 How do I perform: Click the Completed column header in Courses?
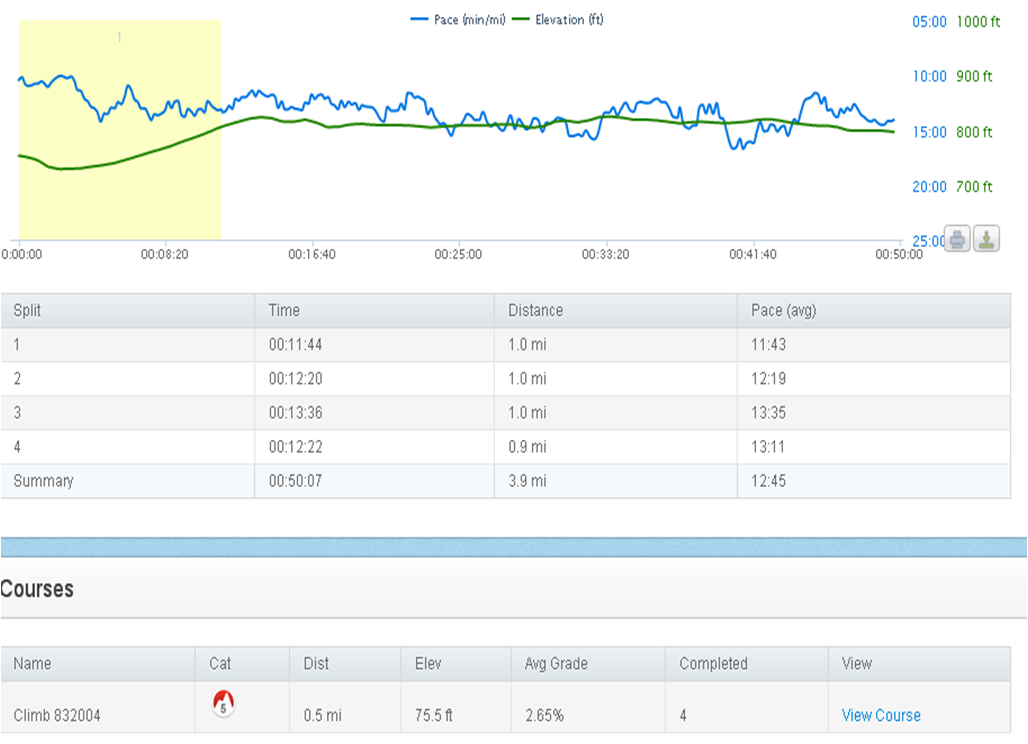point(713,664)
